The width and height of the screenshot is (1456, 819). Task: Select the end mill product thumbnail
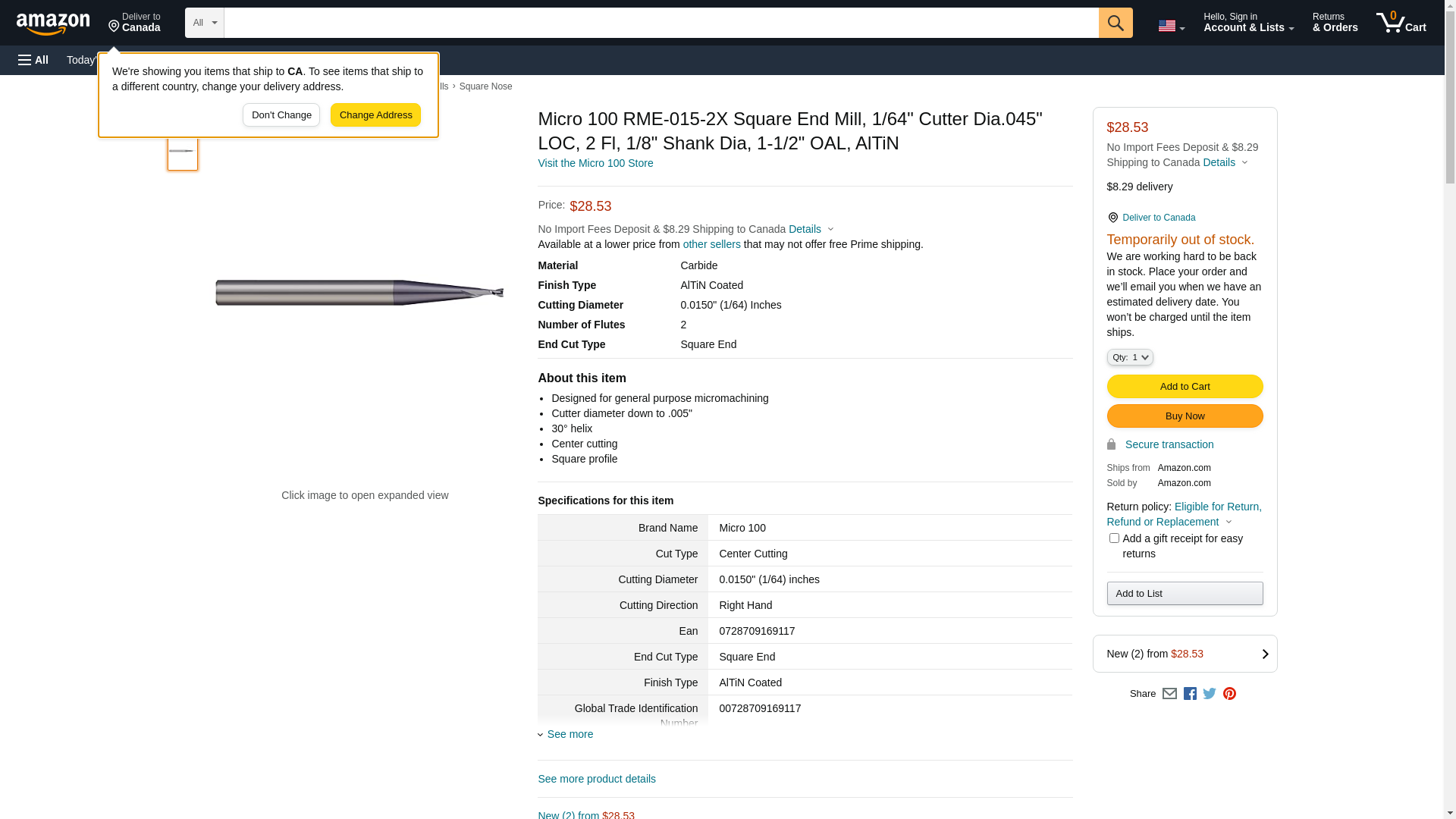pos(182,152)
